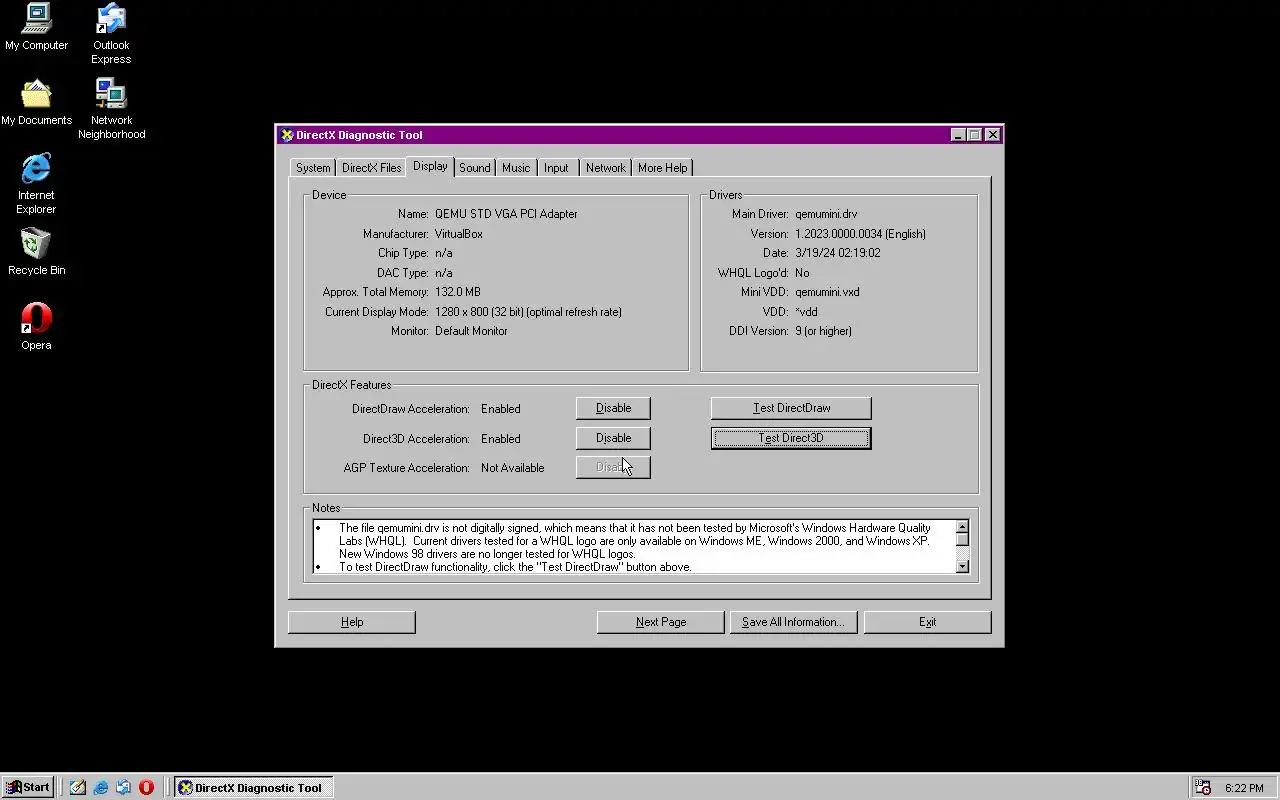Select DirectX Diagnostic Tool taskbar button

click(253, 787)
